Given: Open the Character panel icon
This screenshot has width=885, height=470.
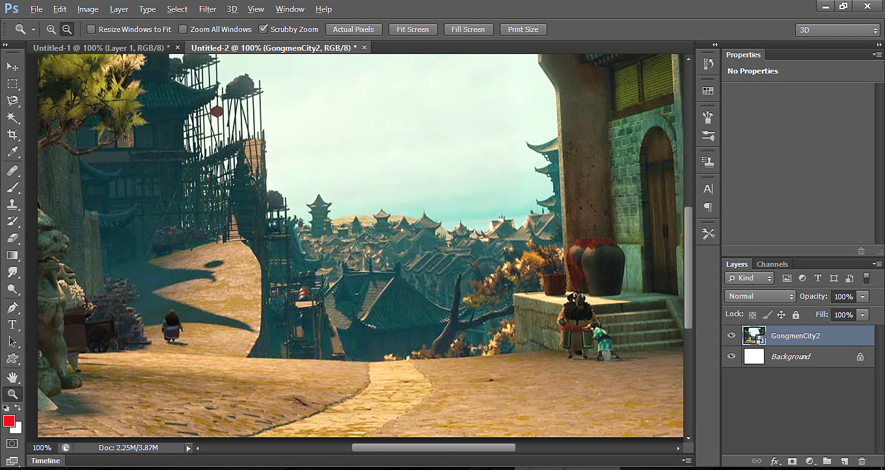Looking at the screenshot, I should [708, 189].
